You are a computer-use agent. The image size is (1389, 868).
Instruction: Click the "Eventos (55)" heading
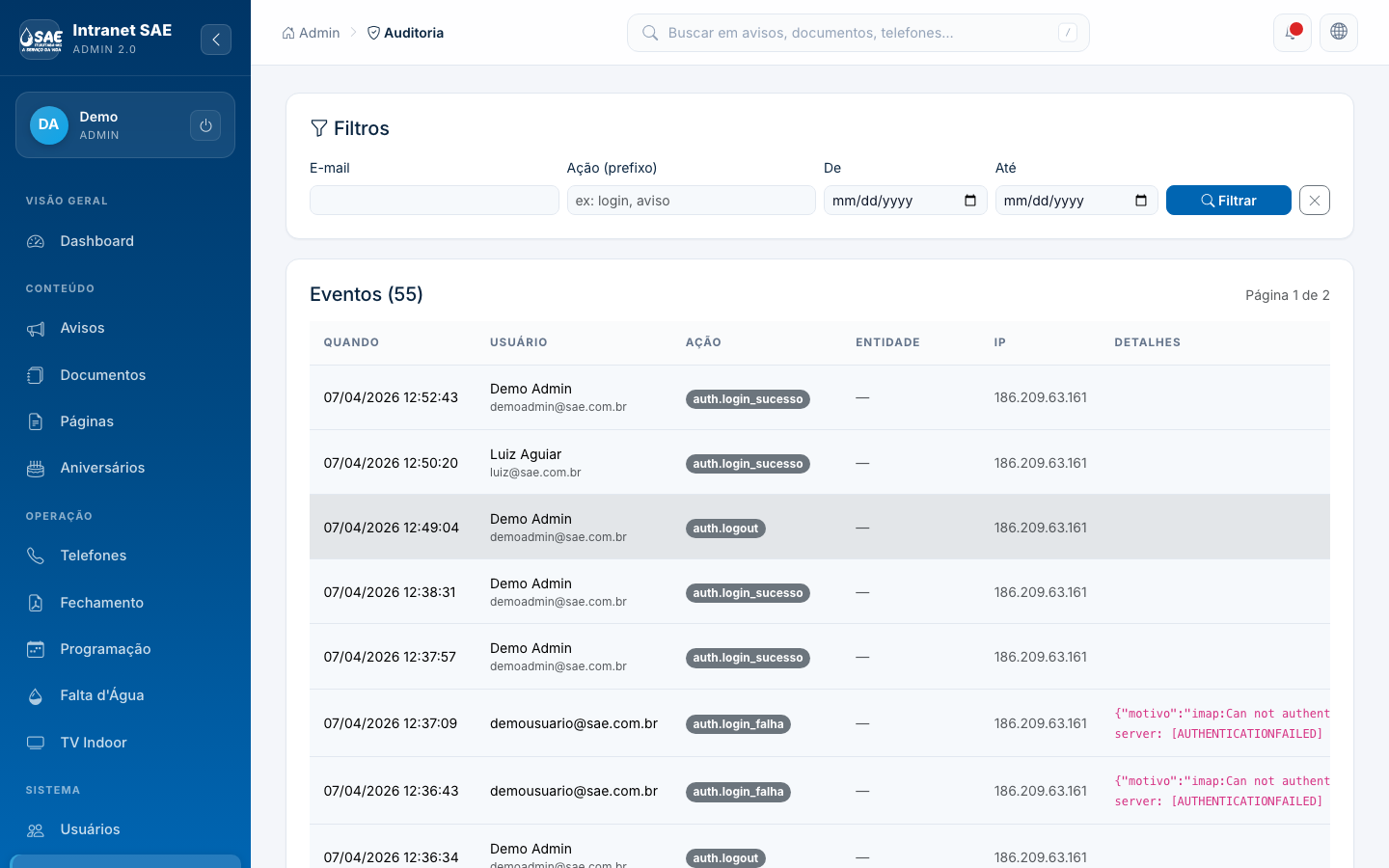(x=367, y=294)
